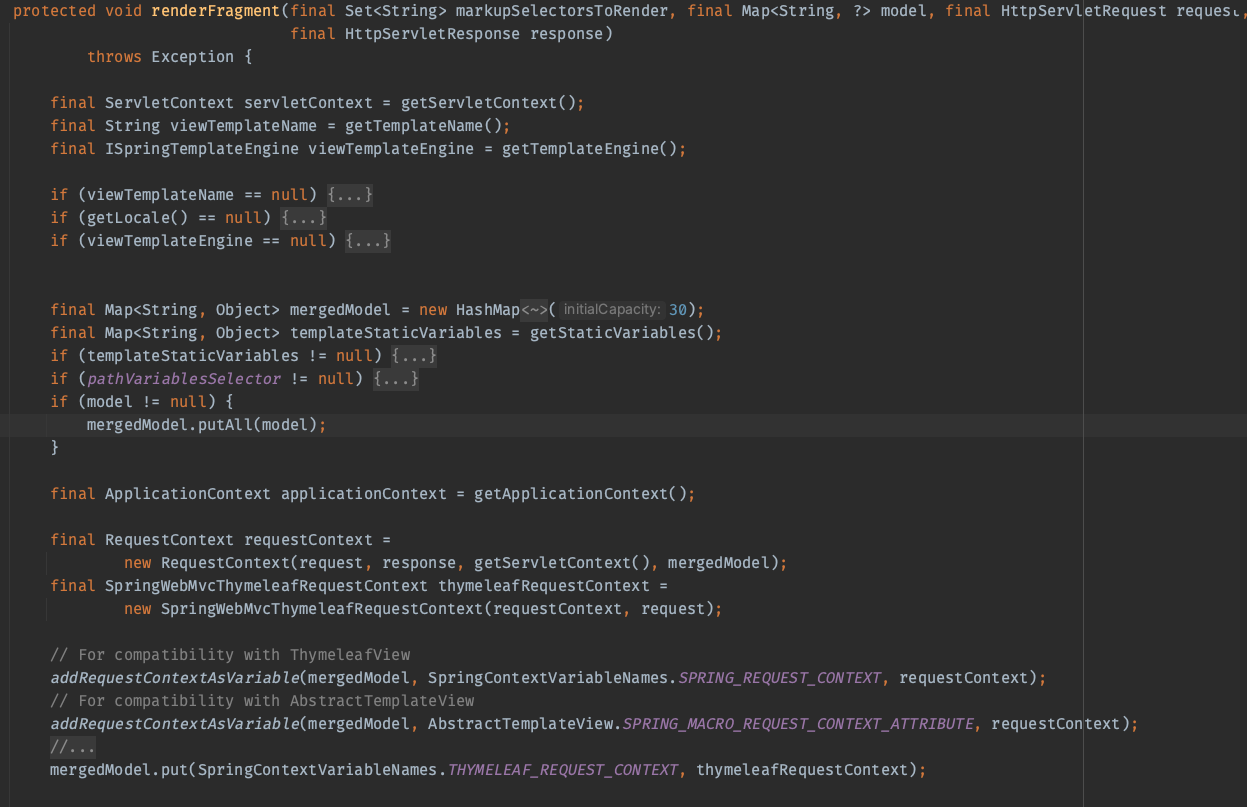Click the SPRING_REQUEST_CONTEXT constant
This screenshot has width=1247, height=807.
pyautogui.click(x=780, y=678)
